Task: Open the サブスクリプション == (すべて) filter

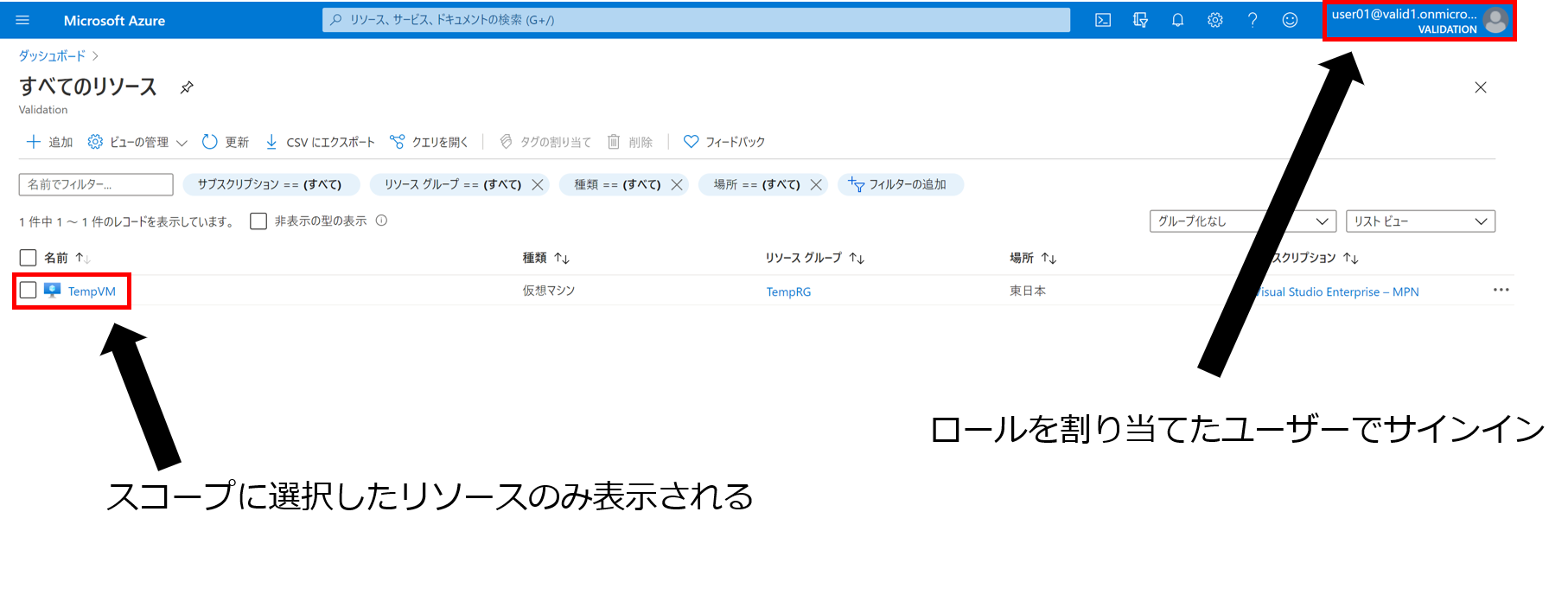Action: pyautogui.click(x=270, y=184)
